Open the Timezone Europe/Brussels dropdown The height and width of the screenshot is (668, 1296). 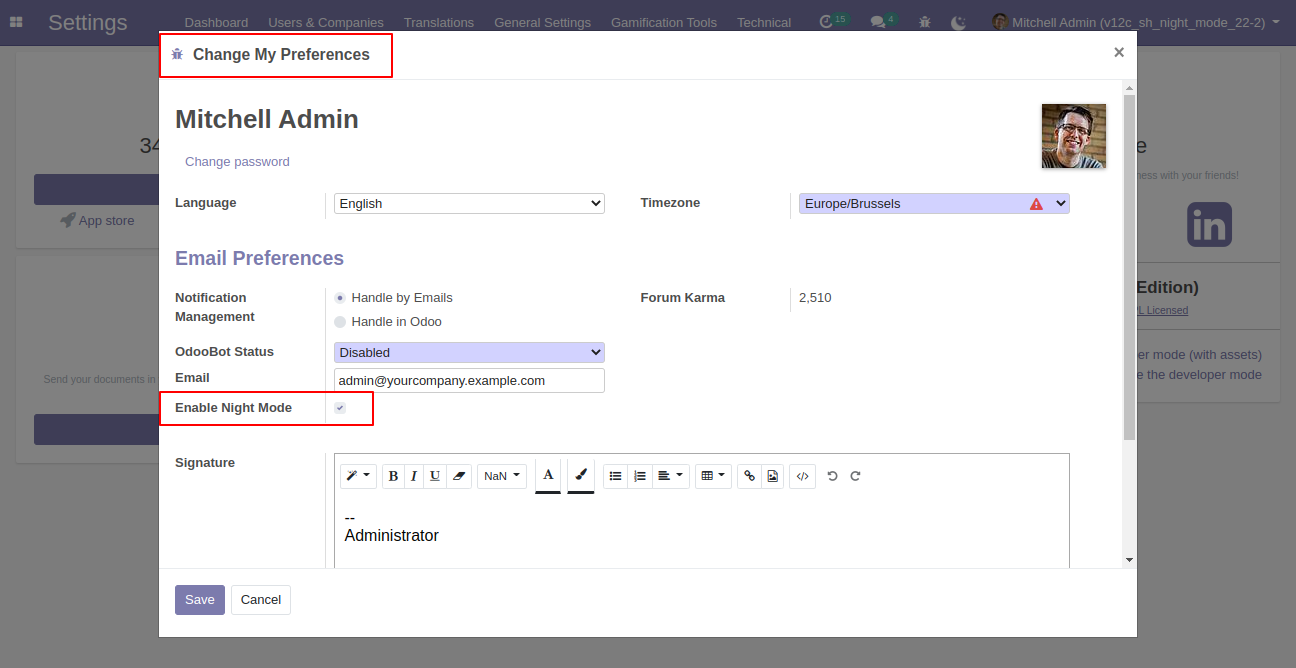[x=934, y=204]
